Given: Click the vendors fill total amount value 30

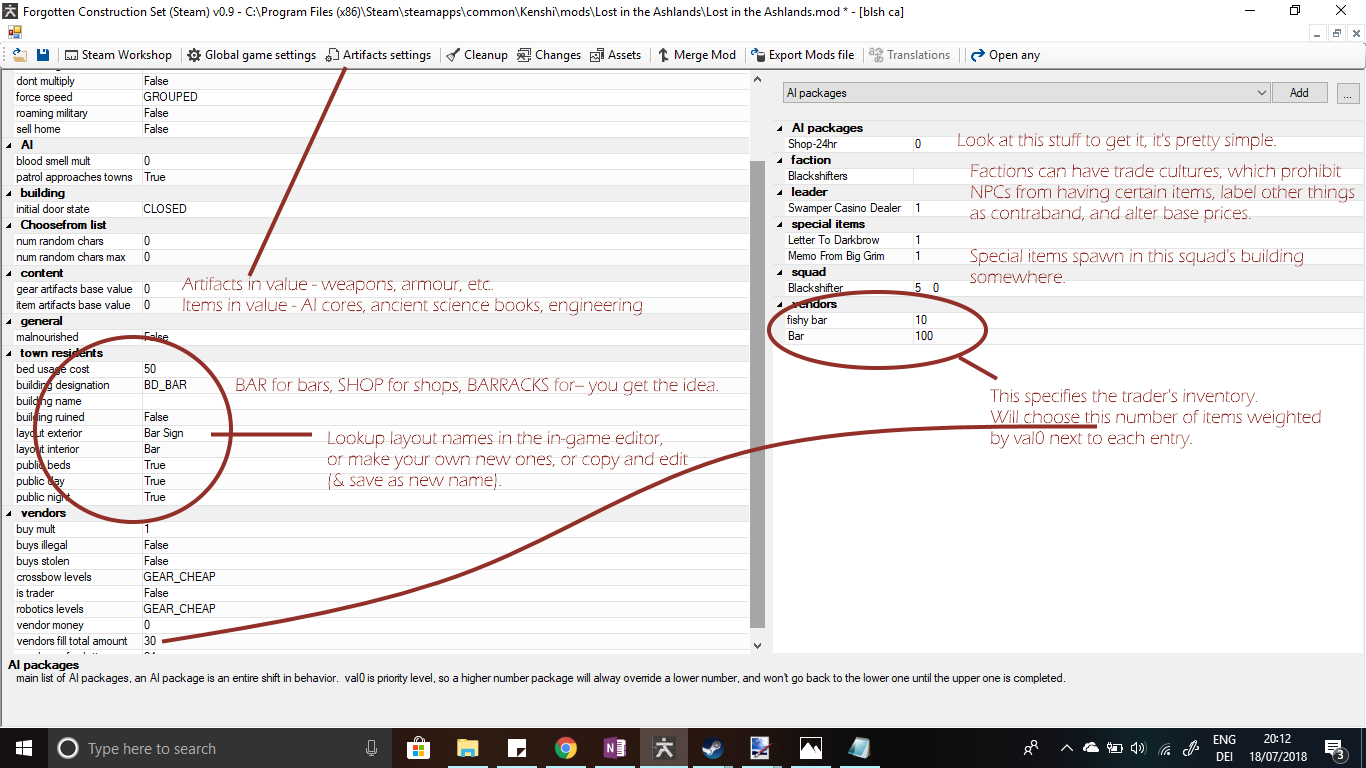Looking at the screenshot, I should pos(150,641).
